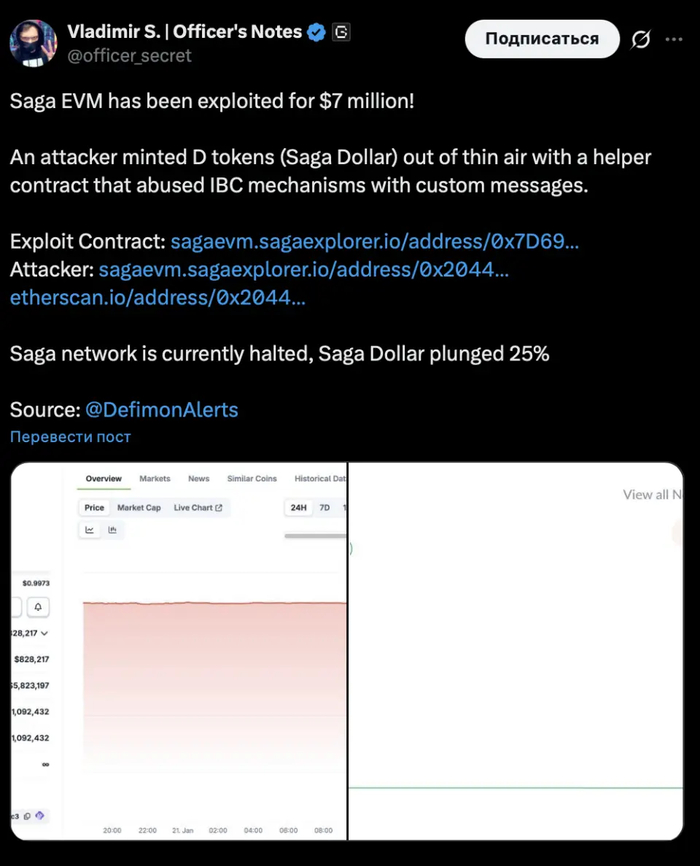Click Перевести пост to translate

[x=70, y=437]
